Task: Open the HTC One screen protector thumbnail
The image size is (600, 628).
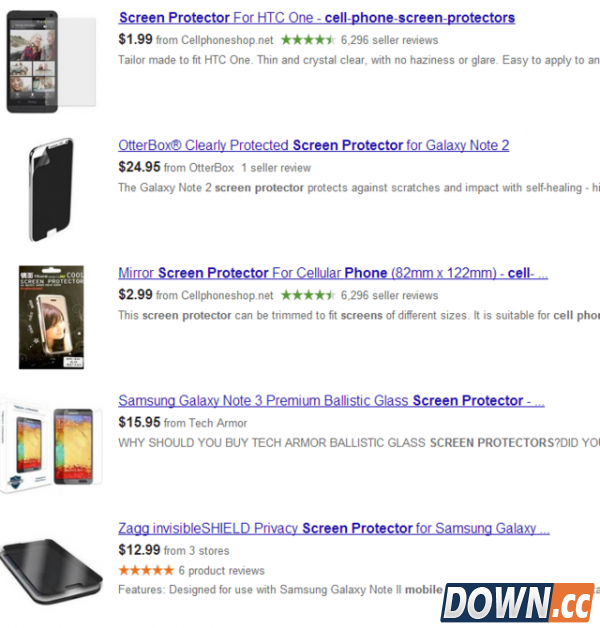Action: click(x=51, y=61)
